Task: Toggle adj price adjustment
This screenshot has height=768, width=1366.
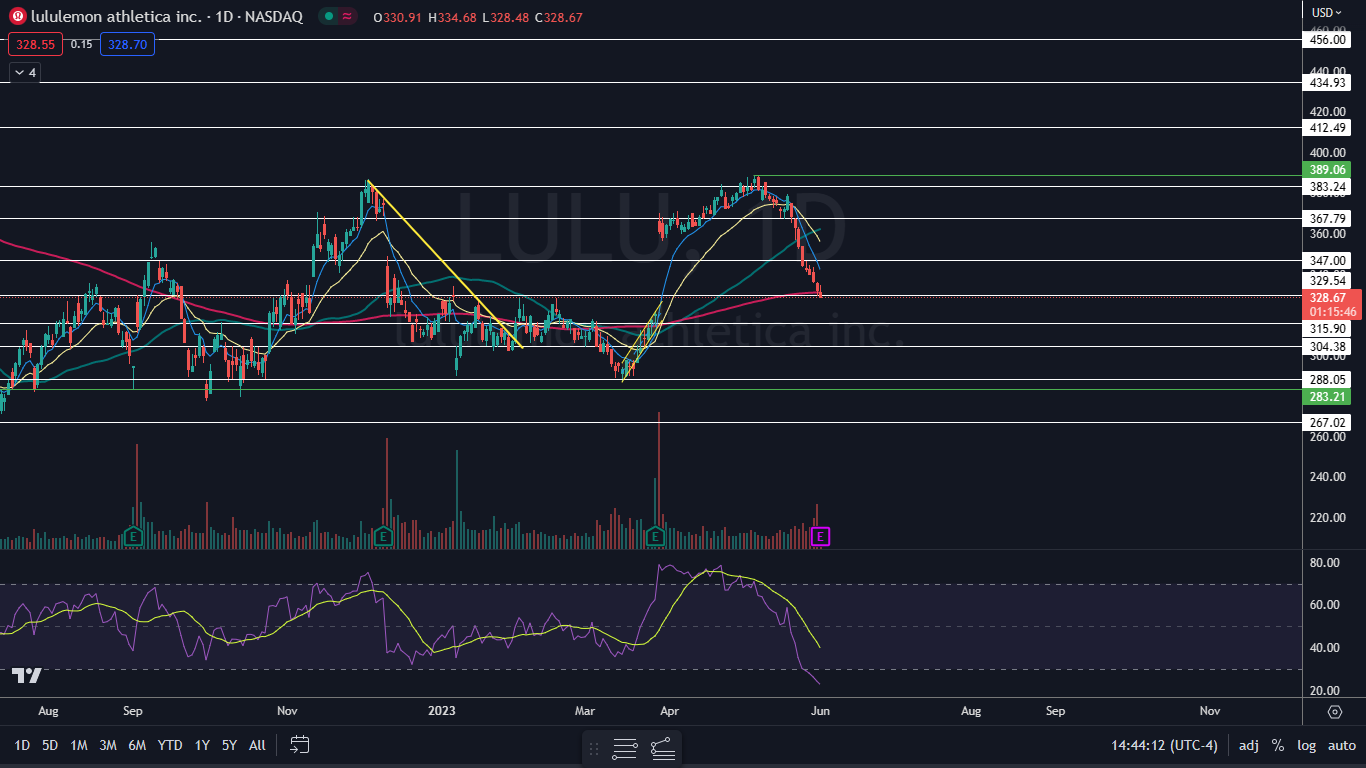Action: click(1249, 745)
